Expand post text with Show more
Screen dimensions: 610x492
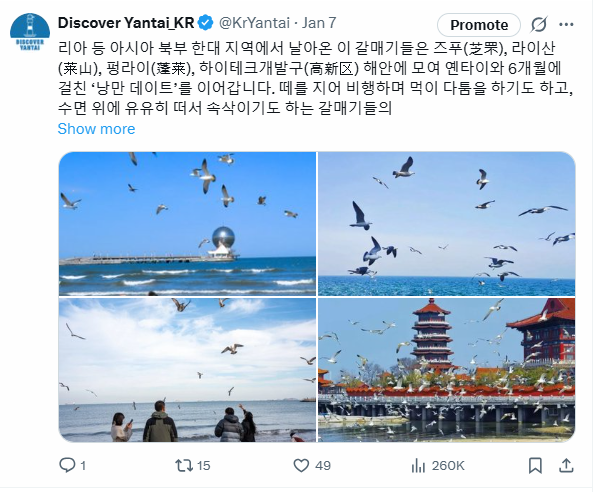tap(96, 129)
